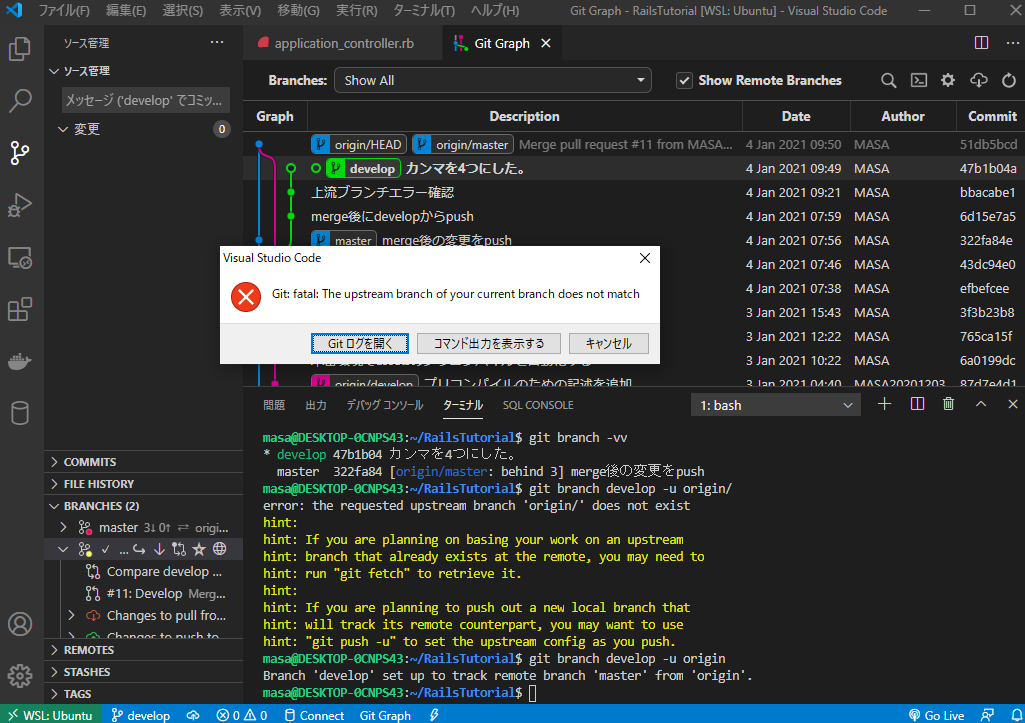This screenshot has height=723, width=1025.
Task: Collapse the BRANCHES (2) section
Action: pyautogui.click(x=144, y=506)
